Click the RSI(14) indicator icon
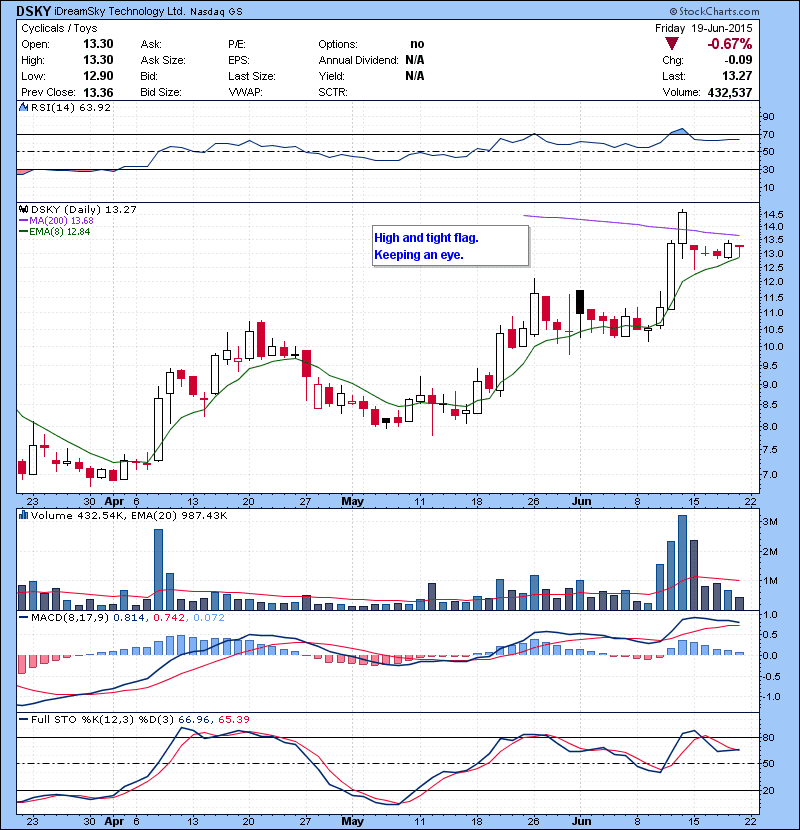Screen dimensions: 800x830 [x=24, y=107]
